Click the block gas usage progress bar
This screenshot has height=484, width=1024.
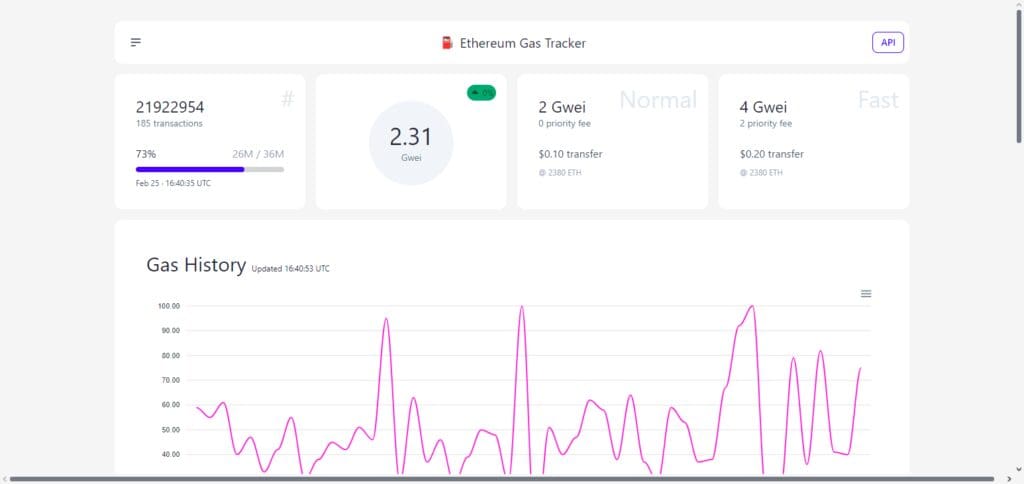point(210,169)
